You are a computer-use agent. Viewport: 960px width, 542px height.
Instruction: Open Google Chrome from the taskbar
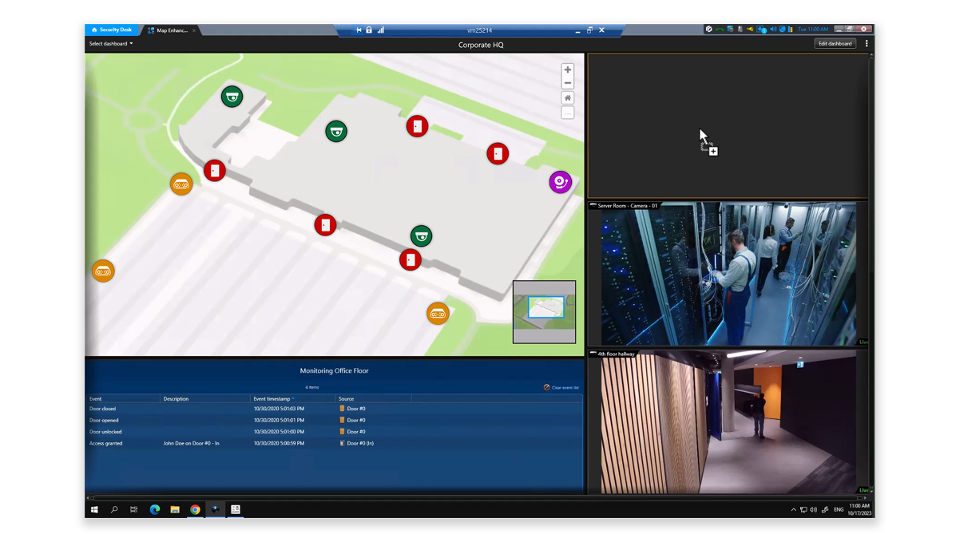pyautogui.click(x=195, y=510)
